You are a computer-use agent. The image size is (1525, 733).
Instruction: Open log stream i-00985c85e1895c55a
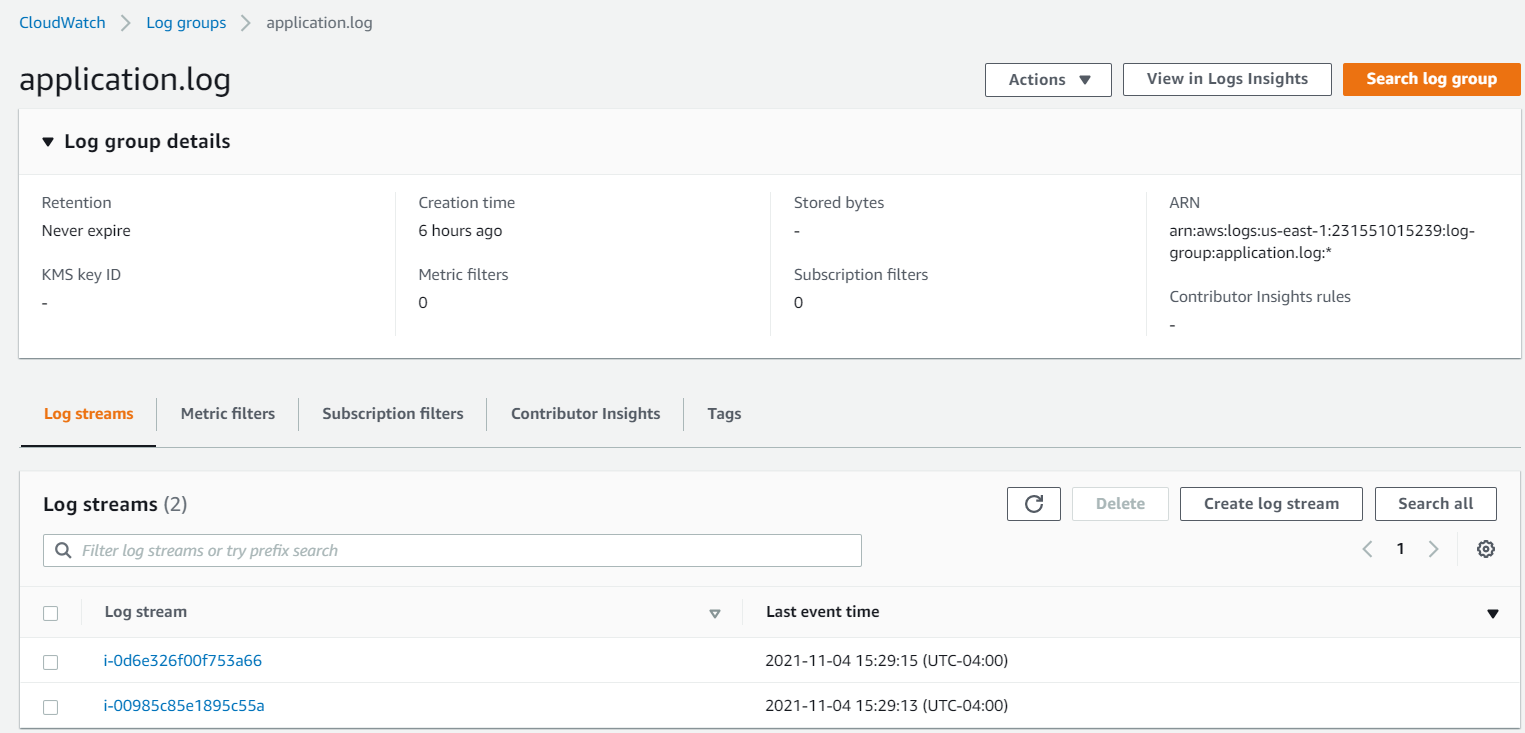(184, 706)
